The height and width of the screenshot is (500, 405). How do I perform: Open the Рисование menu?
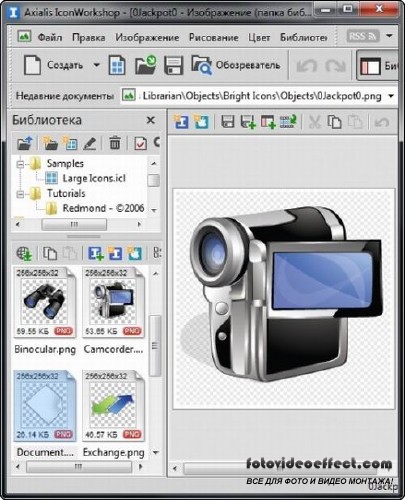coord(213,37)
